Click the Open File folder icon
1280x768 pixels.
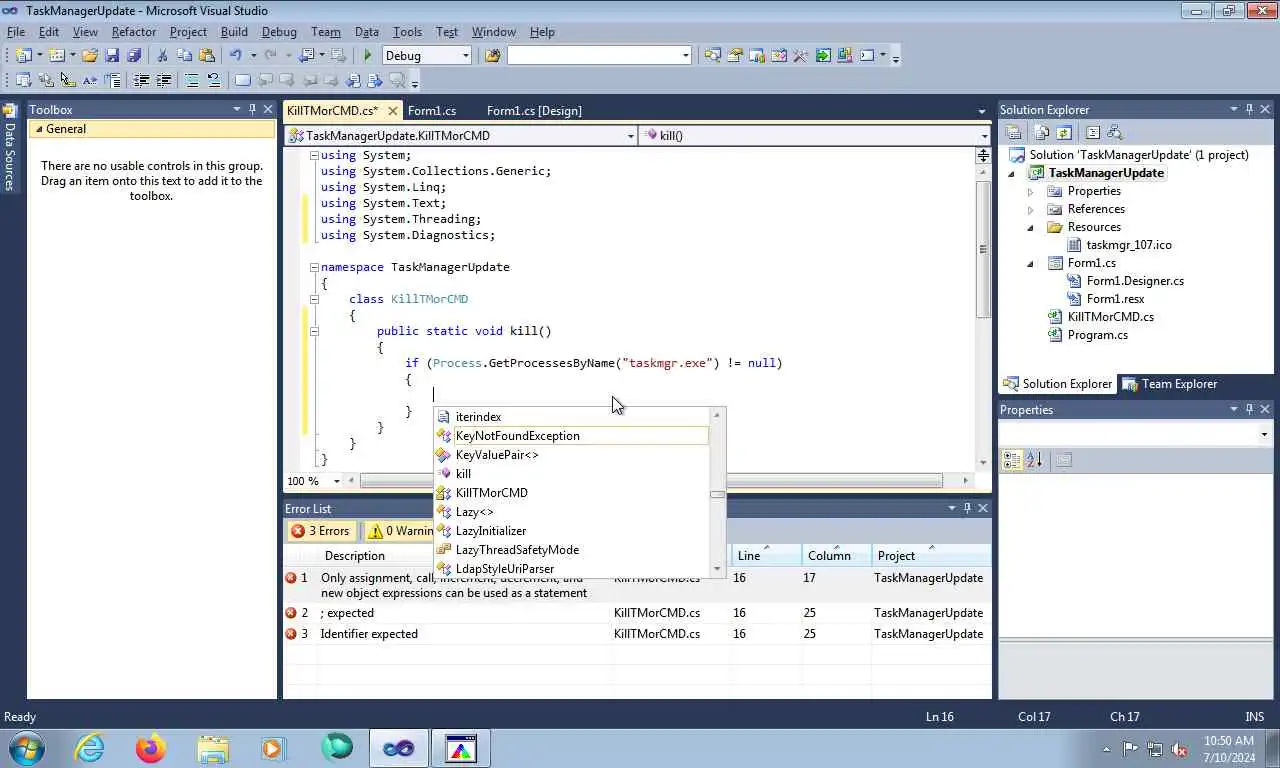coord(90,56)
